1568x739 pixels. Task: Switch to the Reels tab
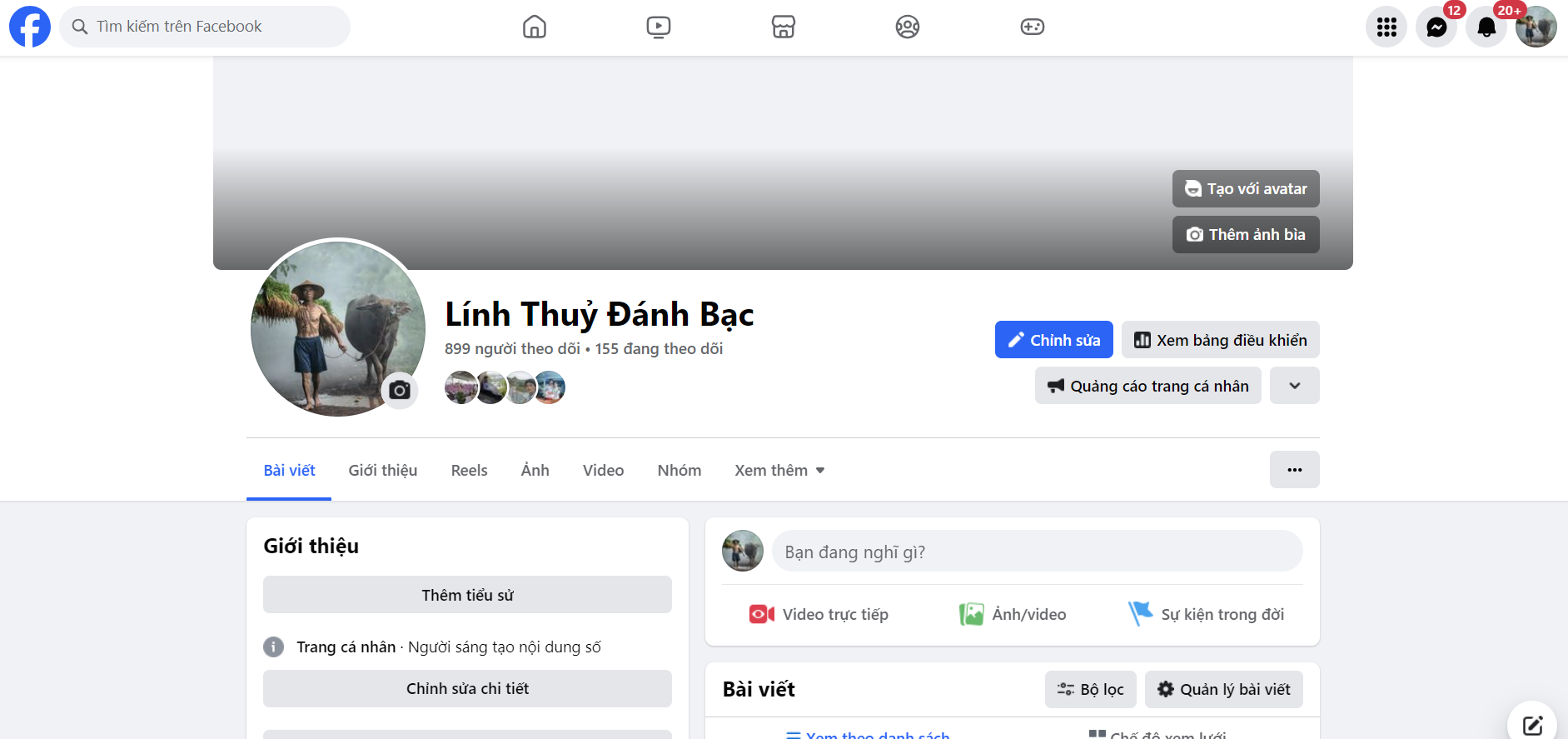click(470, 470)
